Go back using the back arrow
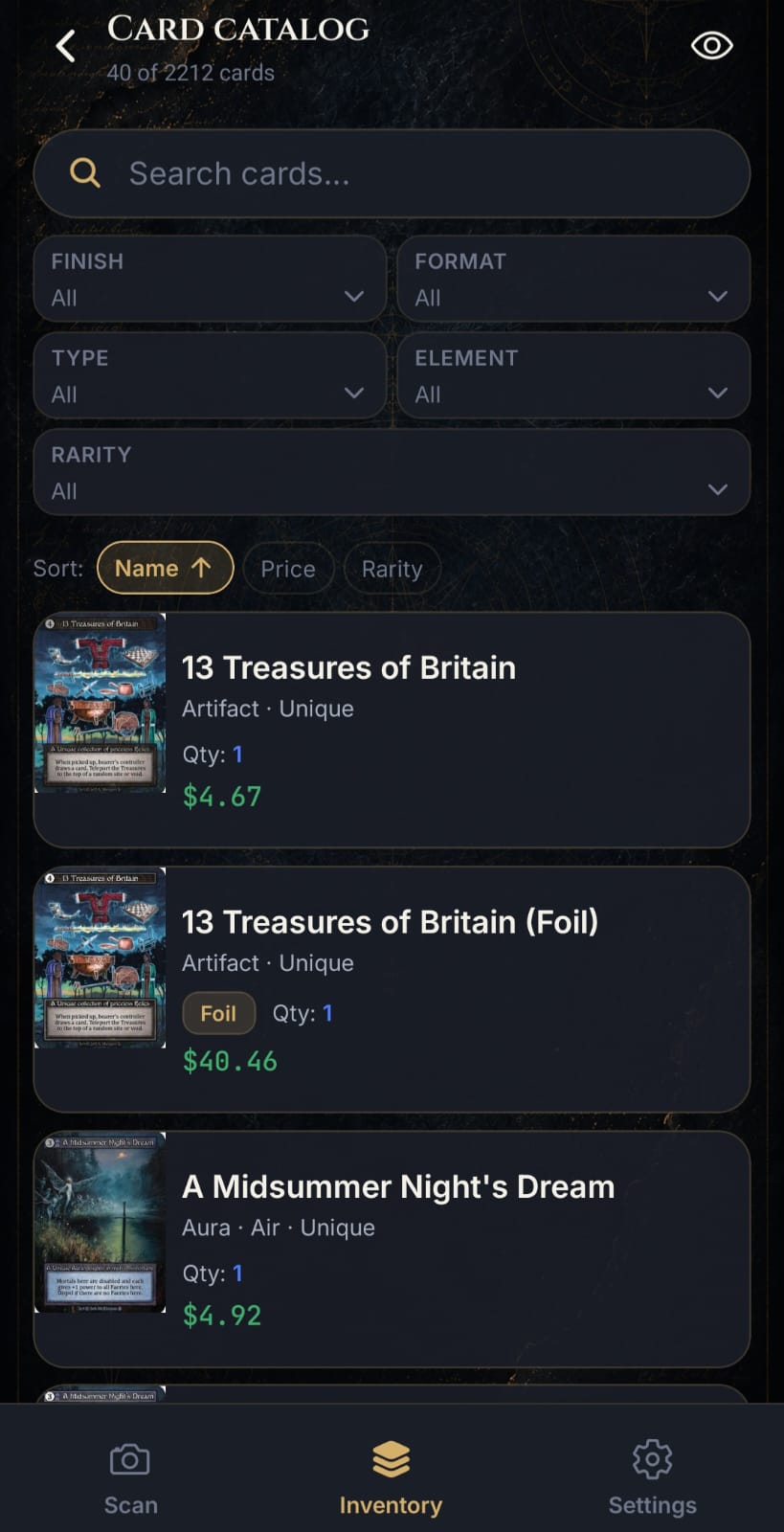The image size is (784, 1532). [x=66, y=46]
